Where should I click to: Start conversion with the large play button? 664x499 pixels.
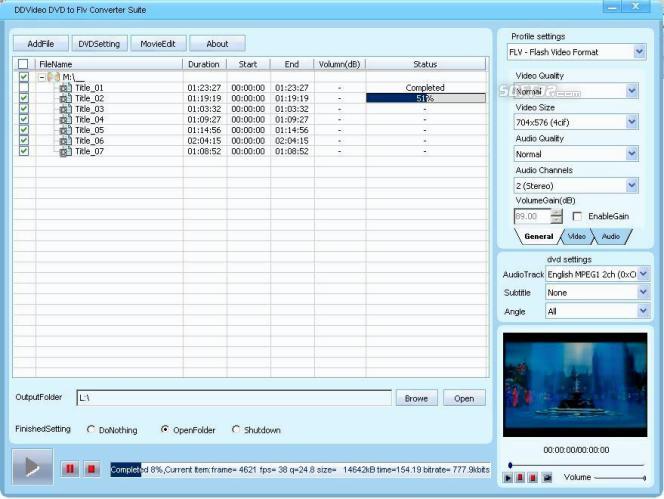coord(33,467)
